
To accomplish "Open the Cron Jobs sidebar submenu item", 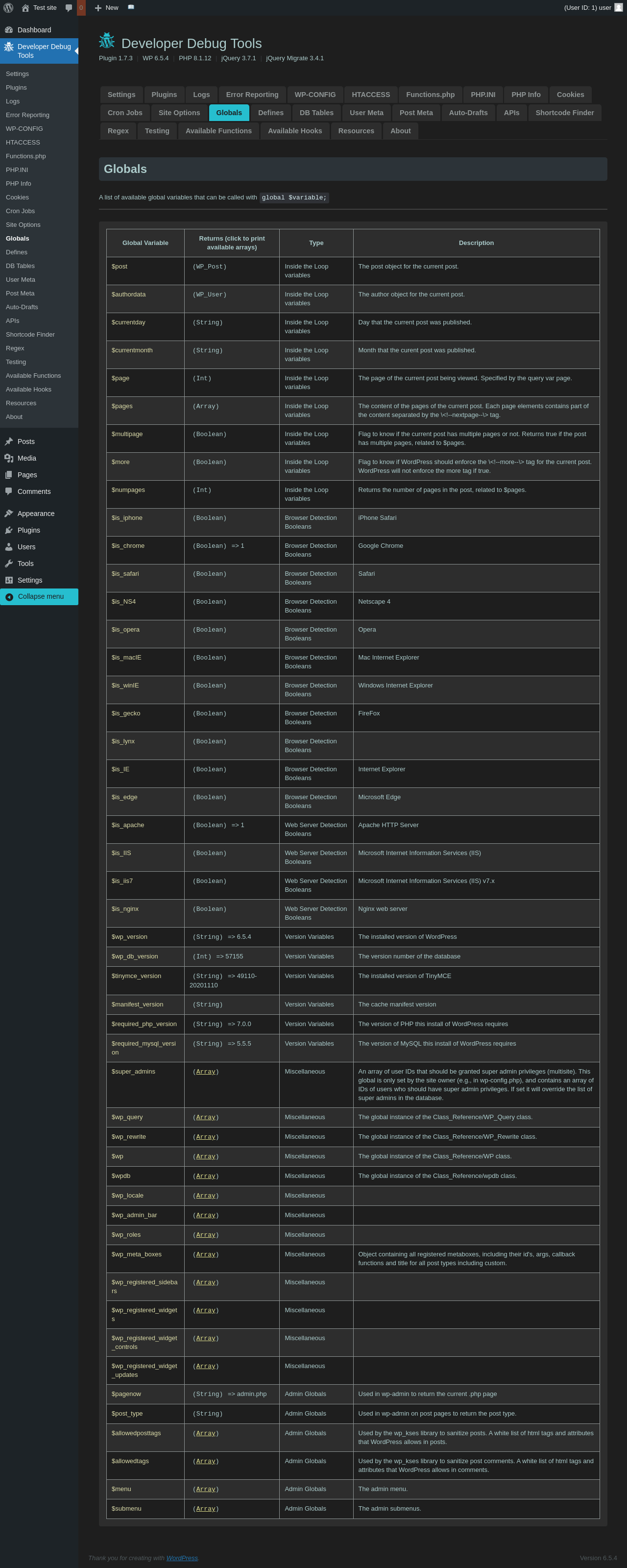I will tap(20, 211).
